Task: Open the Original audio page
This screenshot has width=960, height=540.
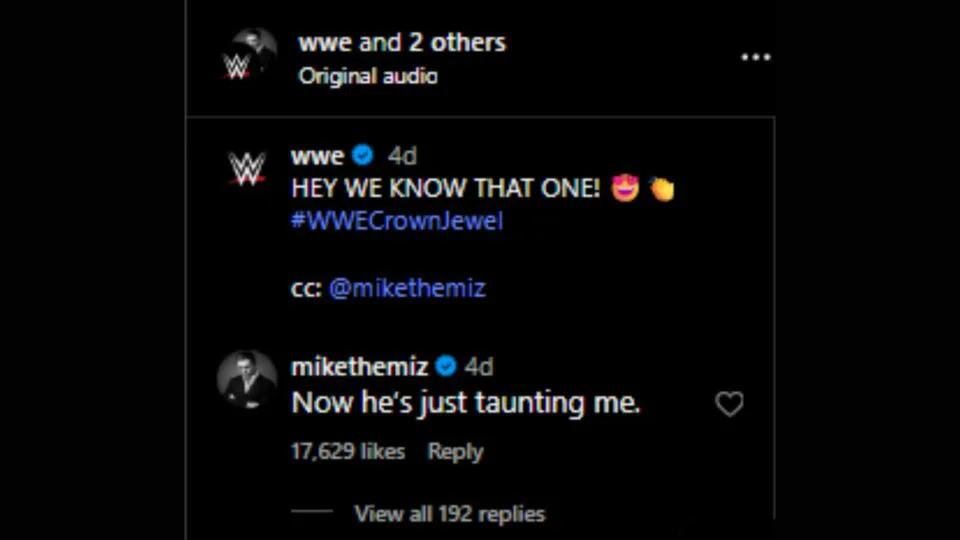Action: [367, 76]
